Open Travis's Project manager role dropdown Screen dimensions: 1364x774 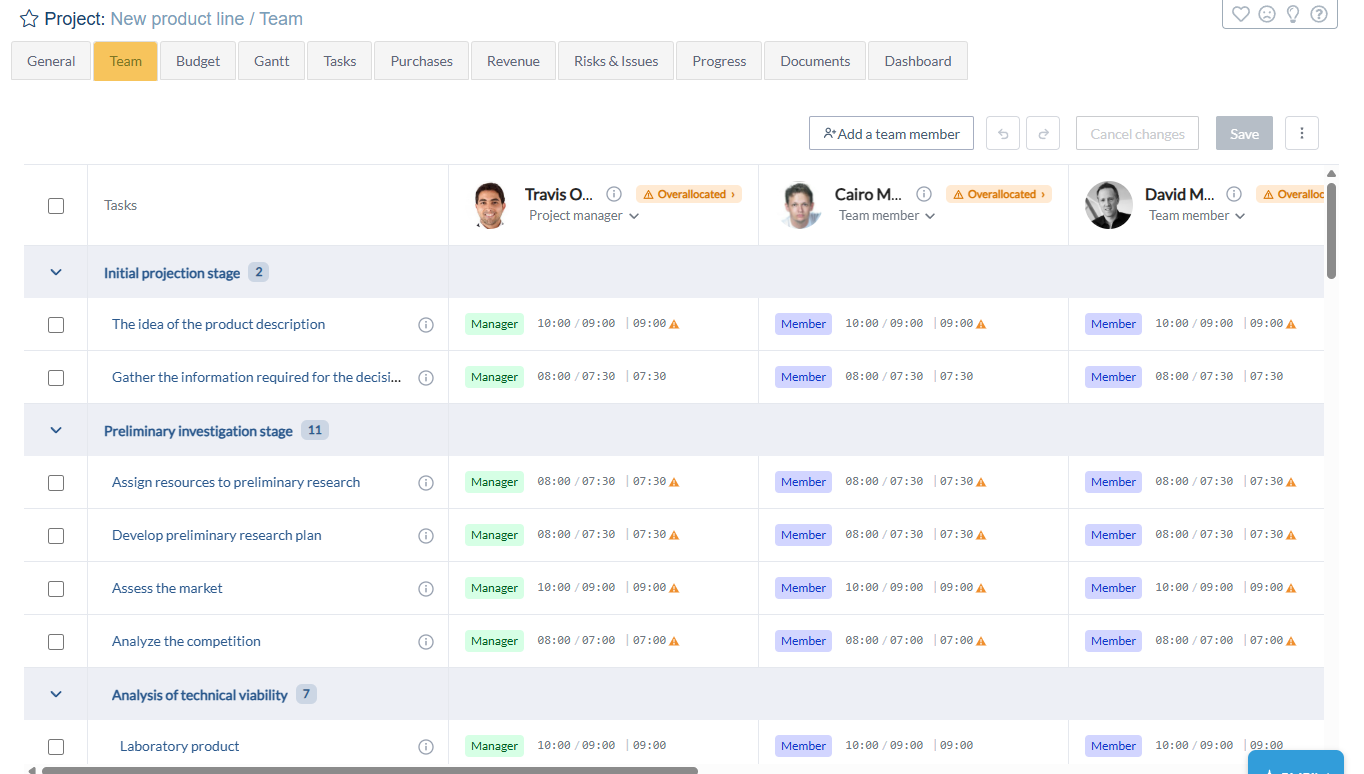pos(584,215)
